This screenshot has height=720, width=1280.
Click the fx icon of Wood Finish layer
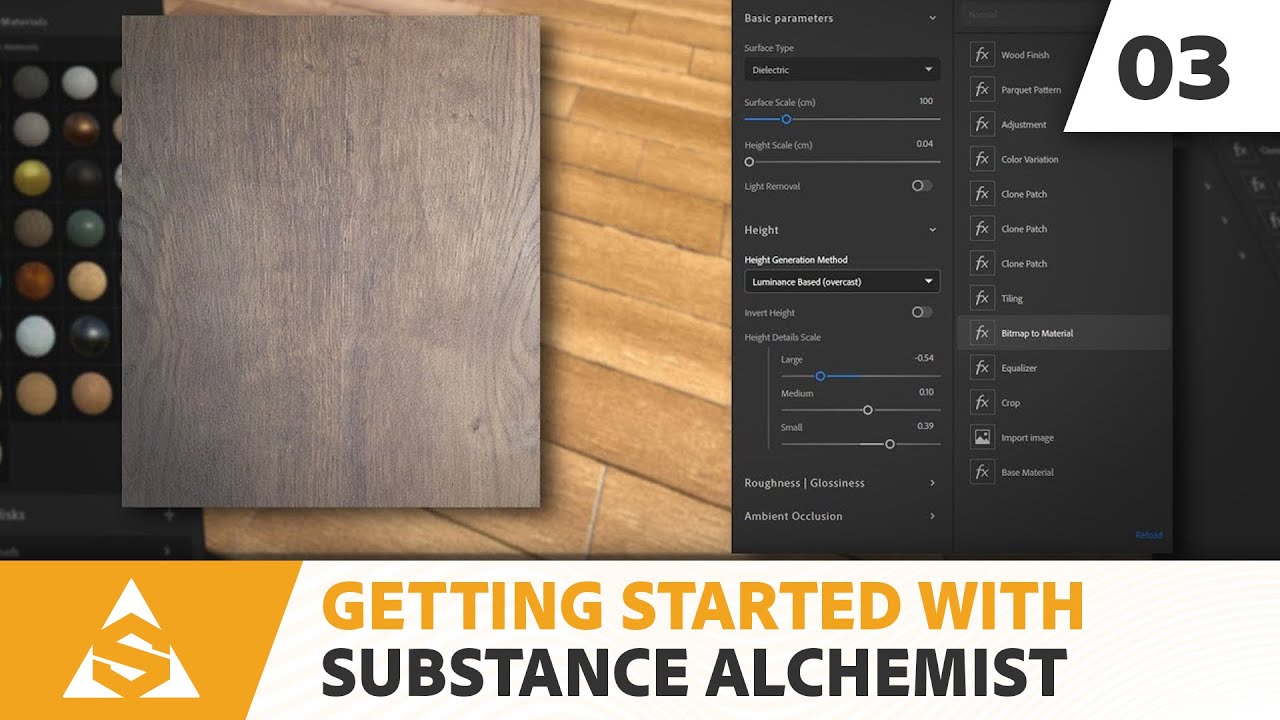(x=982, y=55)
